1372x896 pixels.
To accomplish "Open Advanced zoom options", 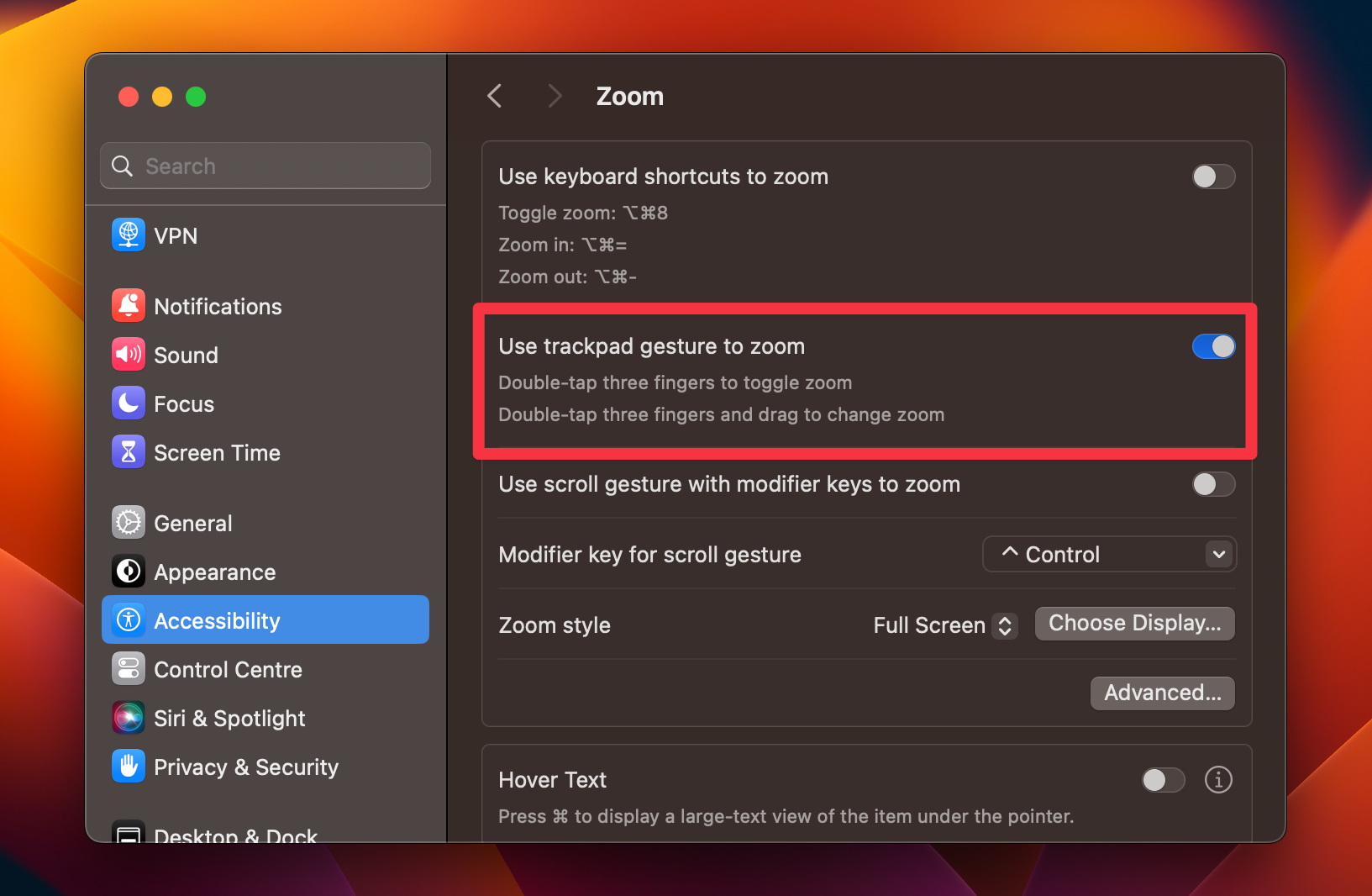I will 1162,693.
